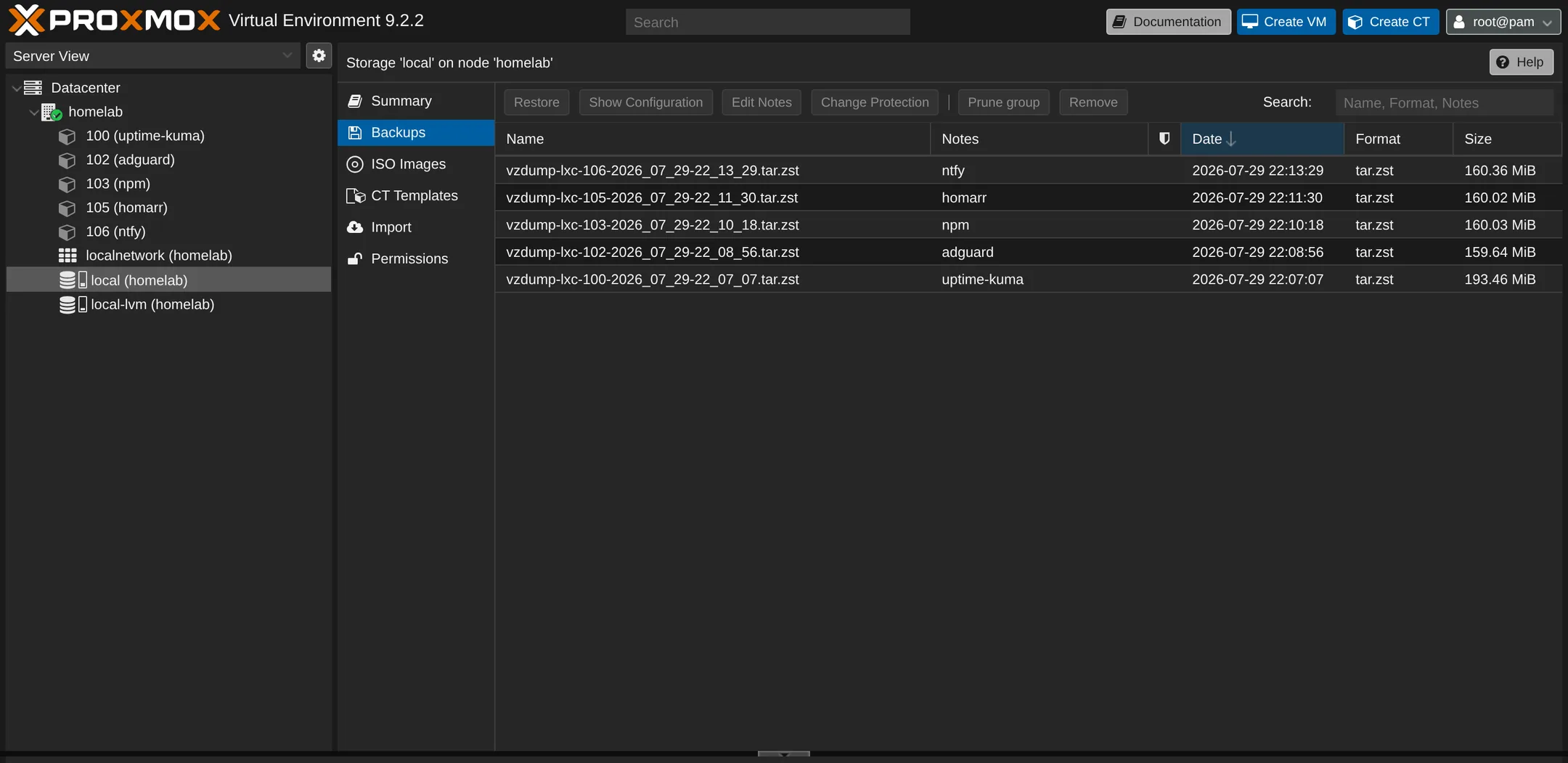Select backup row with notes 'adguard'
Viewport: 1568px width, 763px height.
[1028, 253]
